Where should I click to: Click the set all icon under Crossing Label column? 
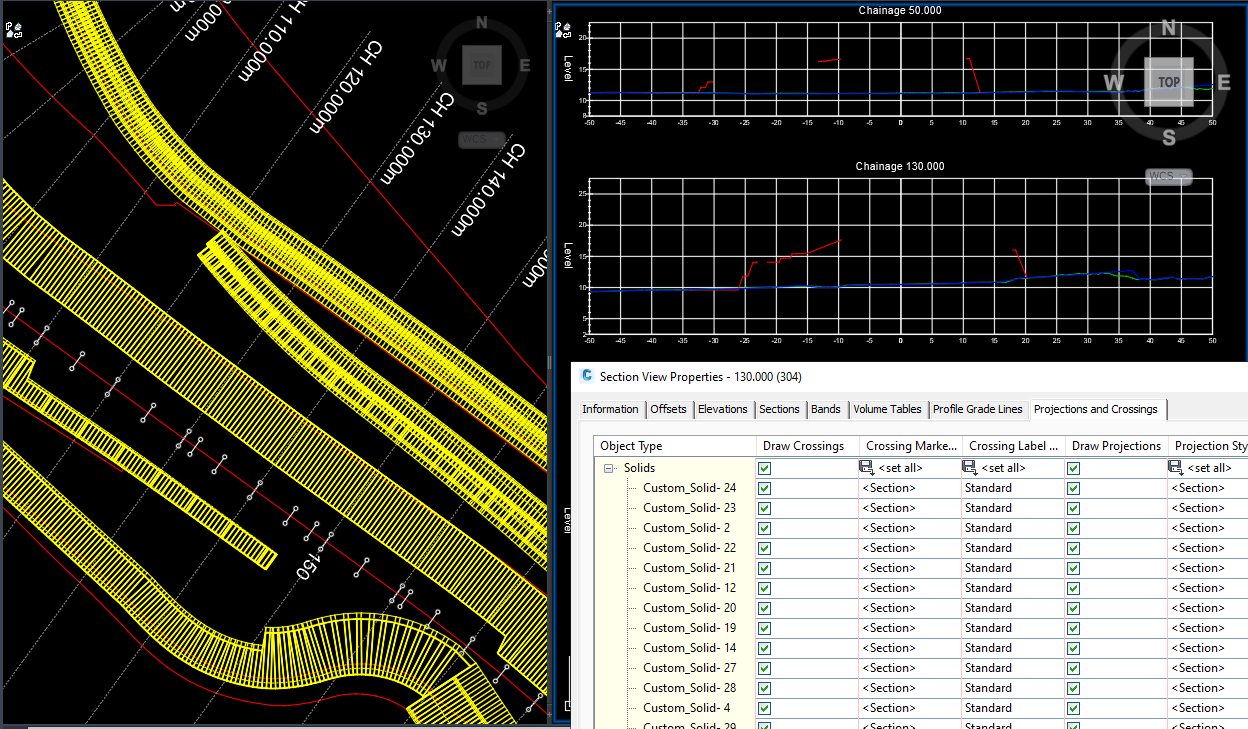[969, 467]
